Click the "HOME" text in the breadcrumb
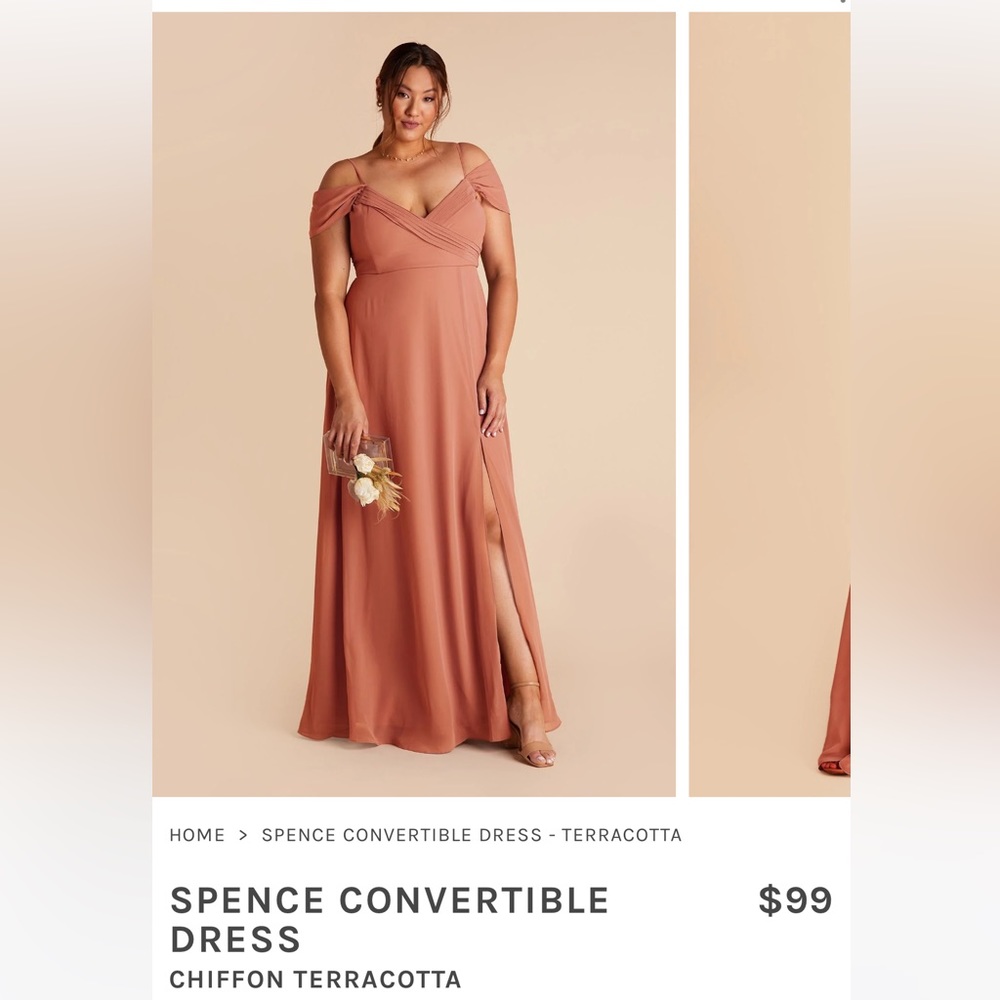 (197, 835)
